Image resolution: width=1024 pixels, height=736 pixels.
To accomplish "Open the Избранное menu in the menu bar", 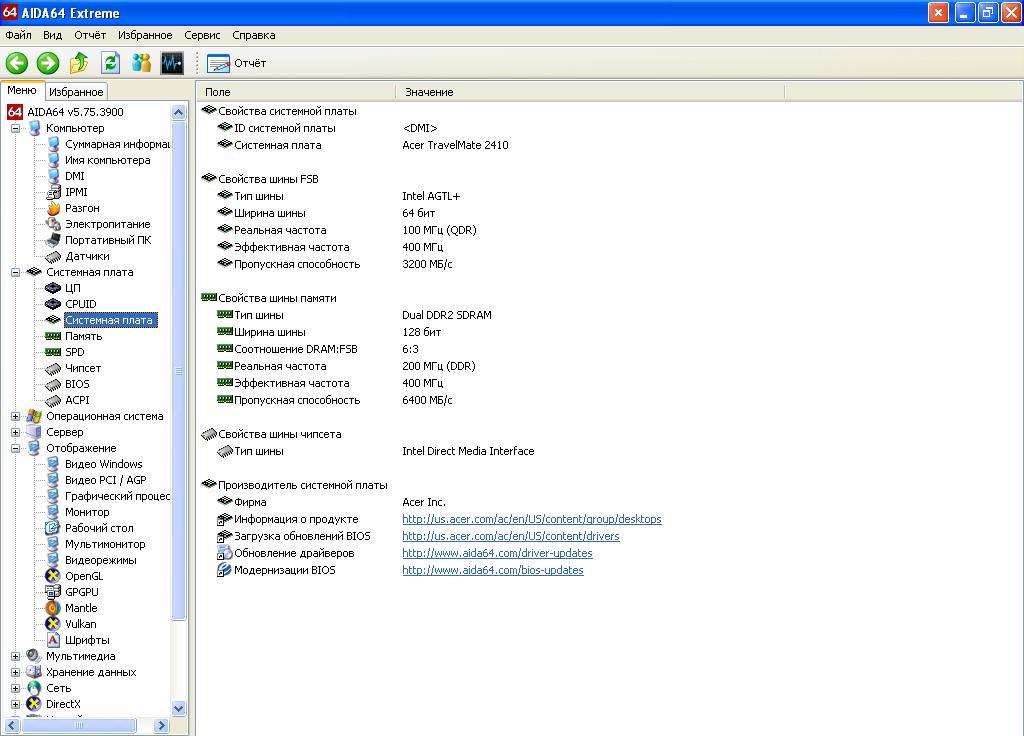I will click(x=145, y=35).
